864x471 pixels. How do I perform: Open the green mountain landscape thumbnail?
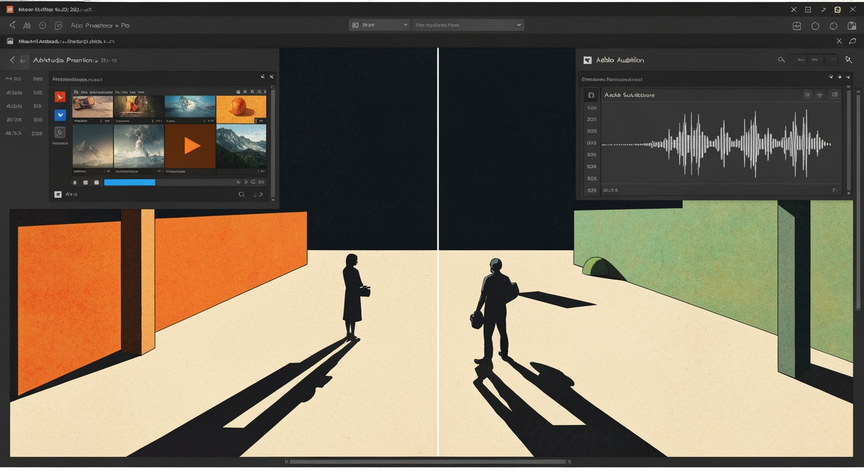tap(241, 146)
